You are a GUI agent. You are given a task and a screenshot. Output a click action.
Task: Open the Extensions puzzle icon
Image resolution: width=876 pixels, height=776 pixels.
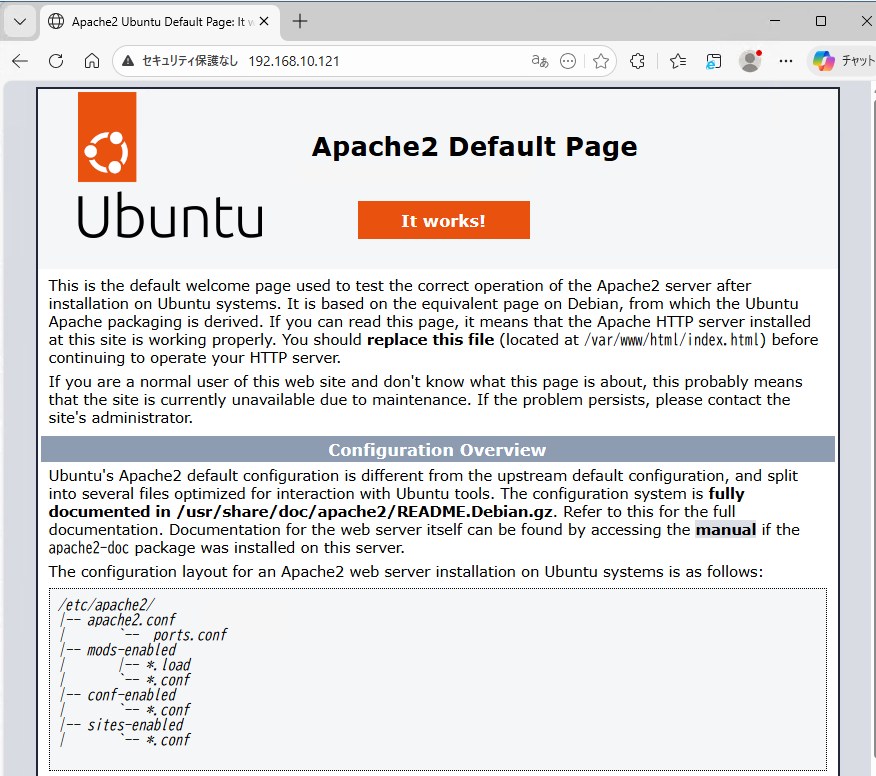(x=637, y=61)
